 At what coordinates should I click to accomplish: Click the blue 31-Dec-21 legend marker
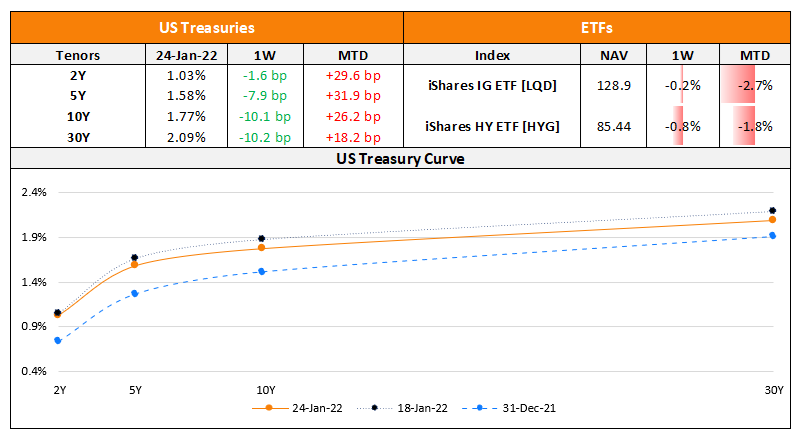pos(482,408)
